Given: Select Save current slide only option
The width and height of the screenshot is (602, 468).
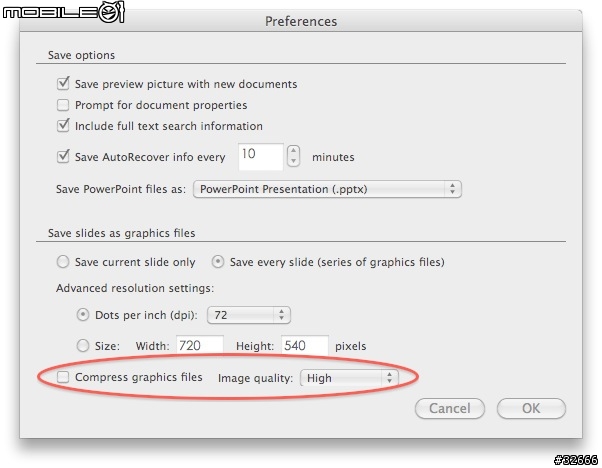Looking at the screenshot, I should 63,262.
